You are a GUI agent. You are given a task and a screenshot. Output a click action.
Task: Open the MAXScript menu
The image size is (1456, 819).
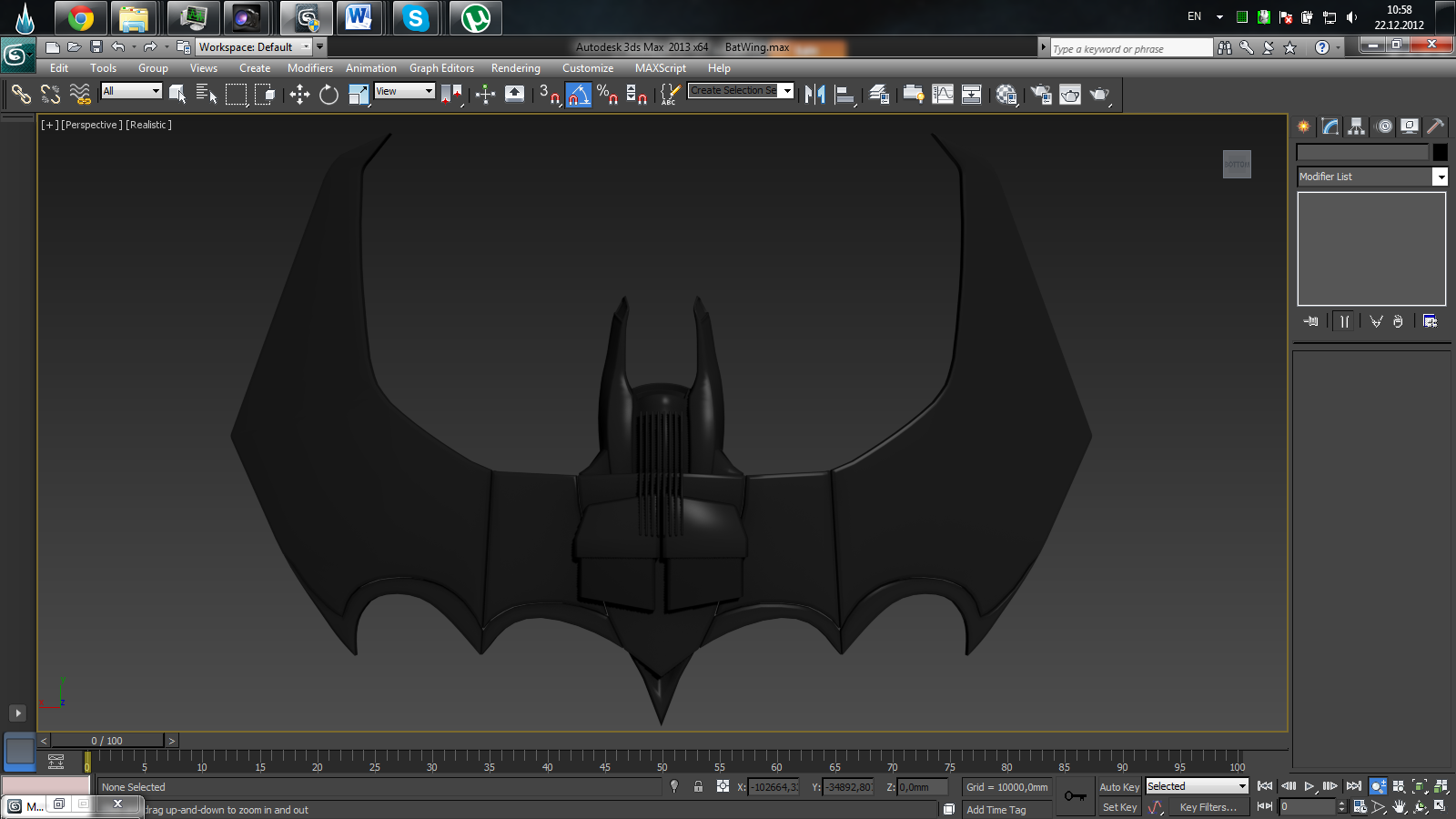tap(661, 68)
